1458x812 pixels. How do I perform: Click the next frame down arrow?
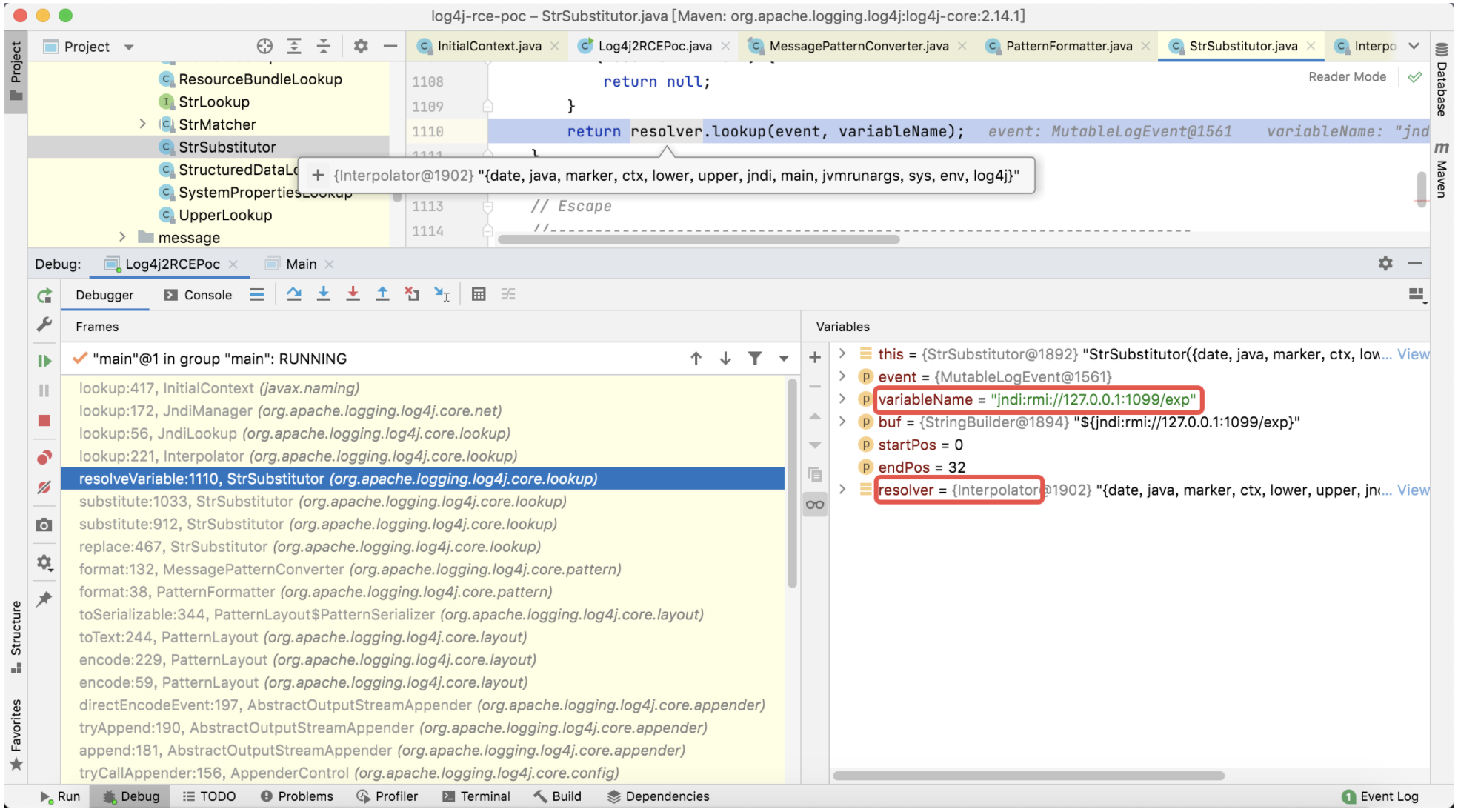click(x=726, y=359)
